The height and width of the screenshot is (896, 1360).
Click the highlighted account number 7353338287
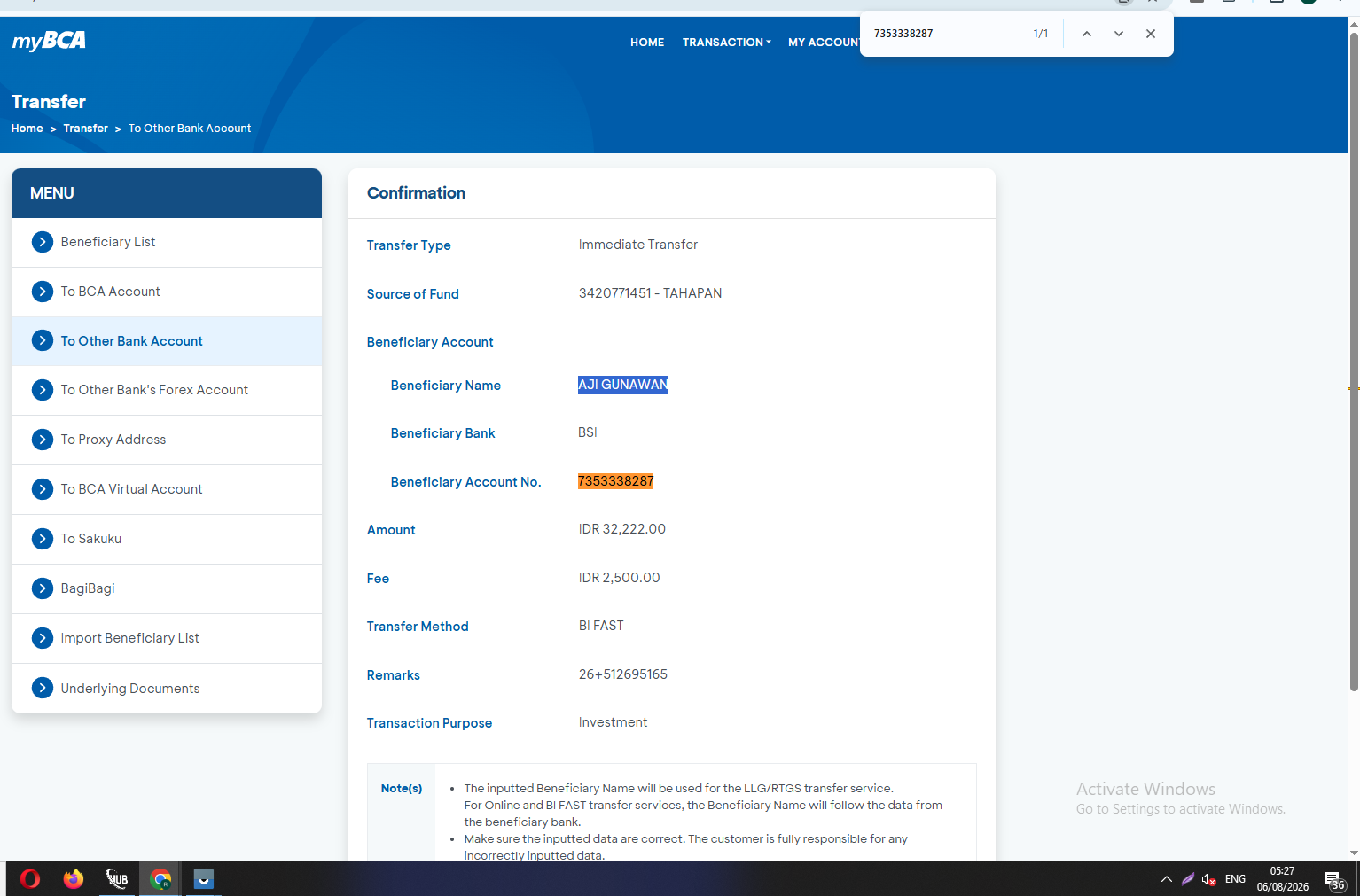pyautogui.click(x=615, y=481)
